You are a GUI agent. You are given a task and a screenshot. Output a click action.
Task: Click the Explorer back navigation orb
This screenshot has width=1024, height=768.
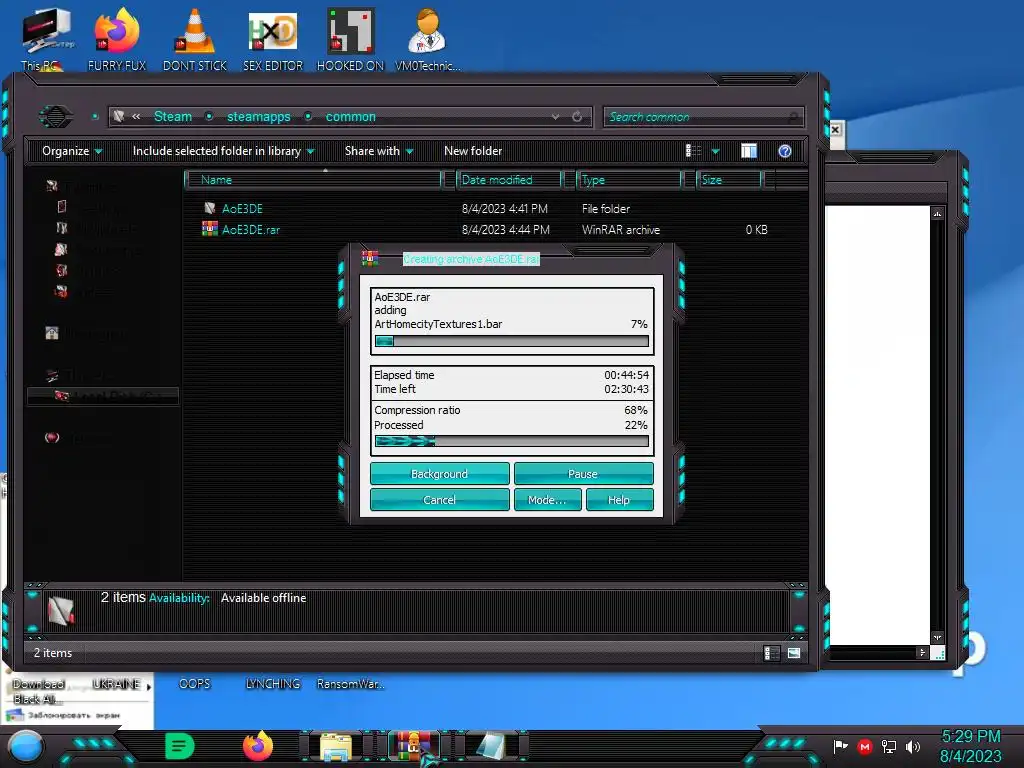56,117
